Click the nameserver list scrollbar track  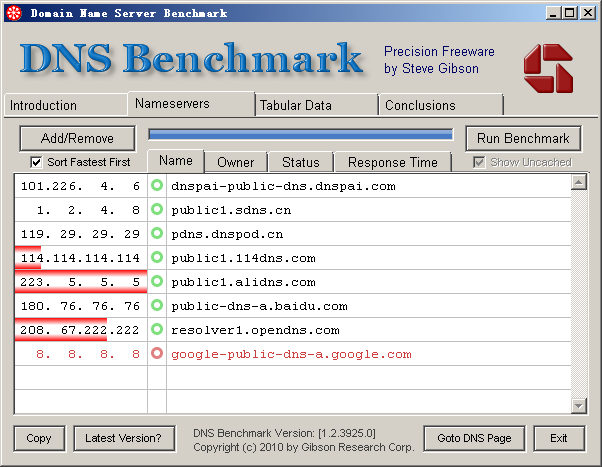pyautogui.click(x=579, y=294)
